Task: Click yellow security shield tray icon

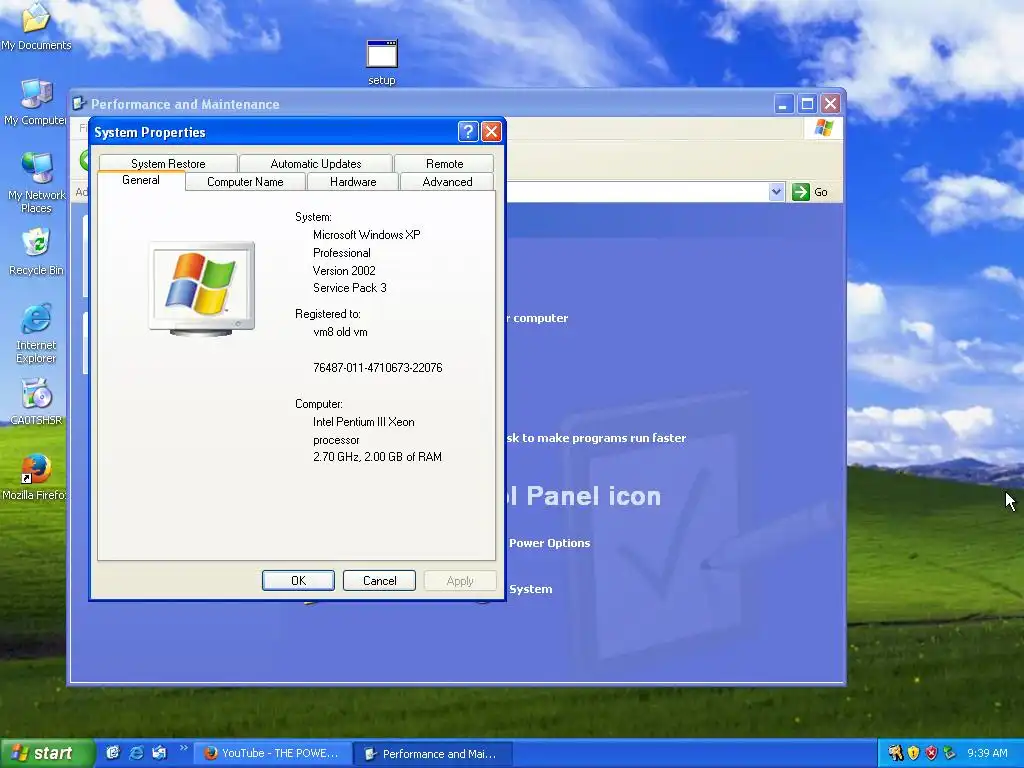Action: [914, 753]
